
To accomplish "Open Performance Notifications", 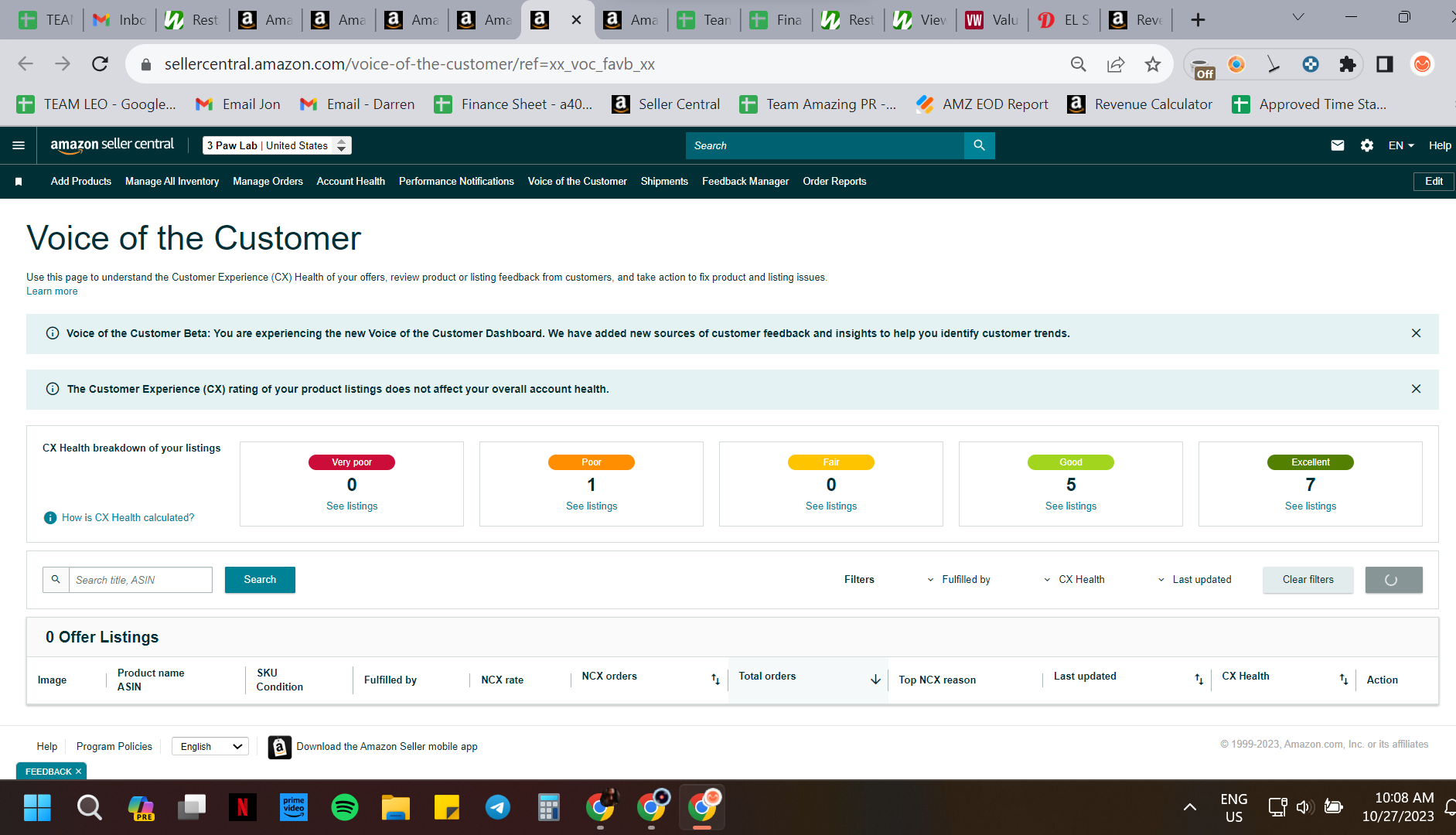I will pyautogui.click(x=456, y=182).
